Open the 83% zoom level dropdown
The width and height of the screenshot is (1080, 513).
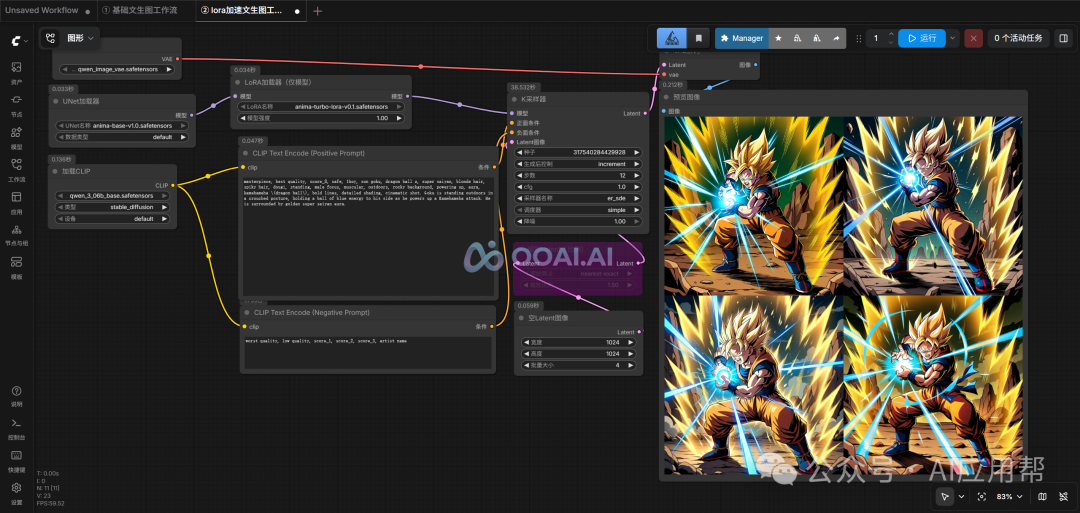pyautogui.click(x=1009, y=496)
